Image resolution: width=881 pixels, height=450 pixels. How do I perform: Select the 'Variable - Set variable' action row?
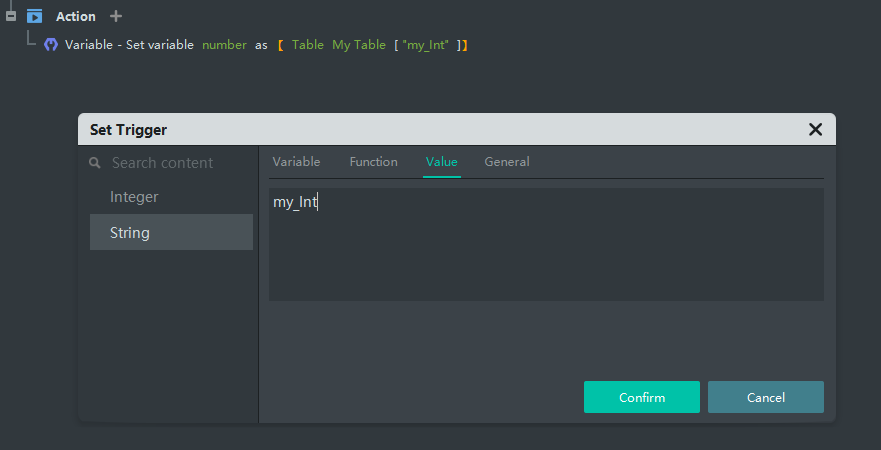[x=130, y=45]
